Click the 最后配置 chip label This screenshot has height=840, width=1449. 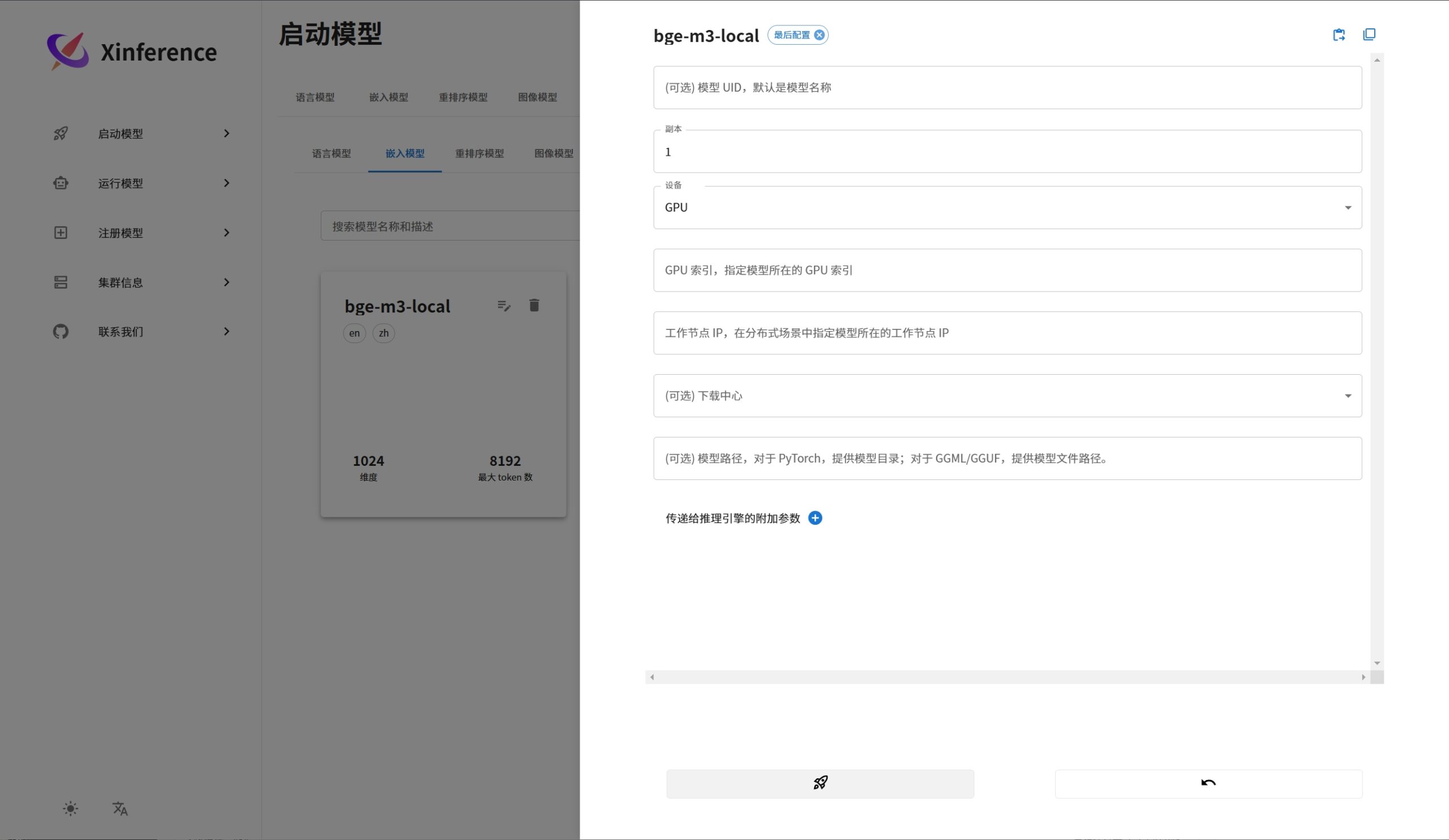pos(791,35)
